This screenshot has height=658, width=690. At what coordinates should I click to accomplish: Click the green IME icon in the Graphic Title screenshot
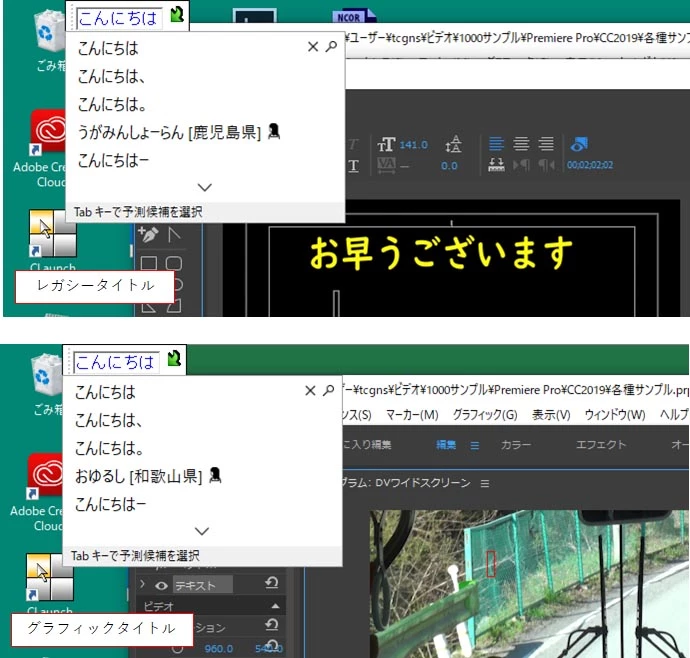(174, 358)
